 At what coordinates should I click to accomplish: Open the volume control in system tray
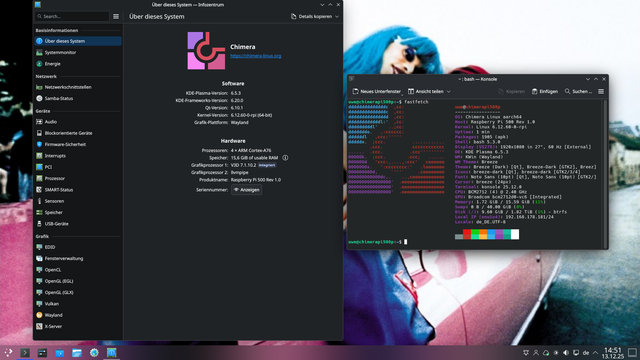click(566, 353)
